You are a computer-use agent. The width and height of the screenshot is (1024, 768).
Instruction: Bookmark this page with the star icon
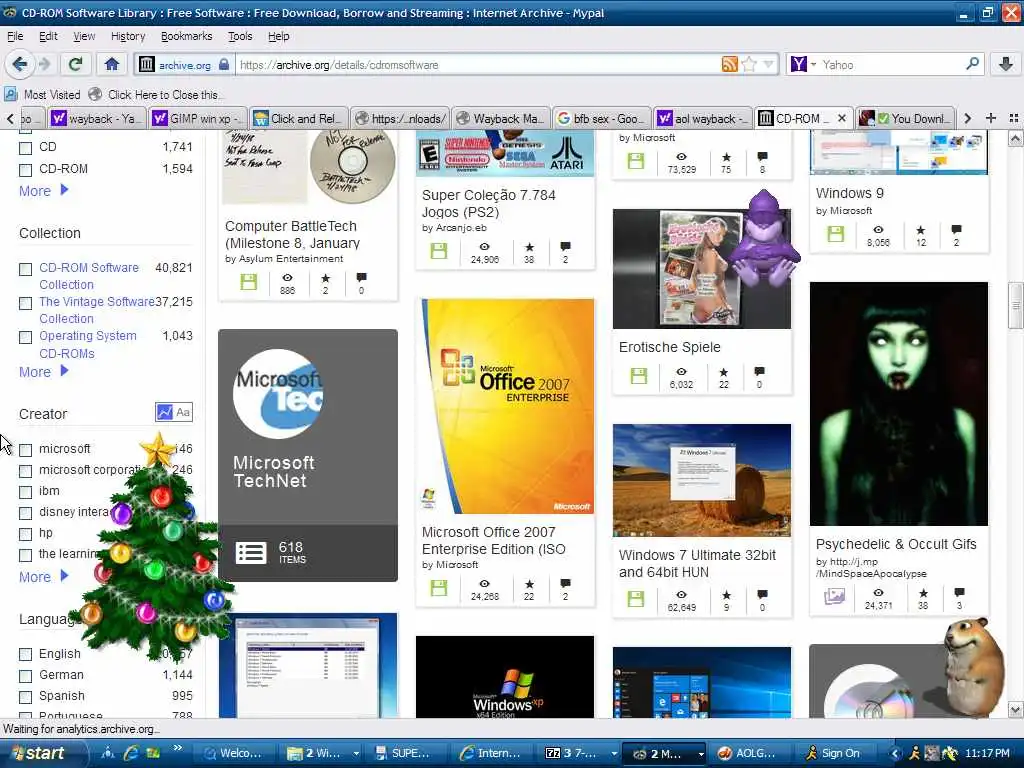pos(749,64)
